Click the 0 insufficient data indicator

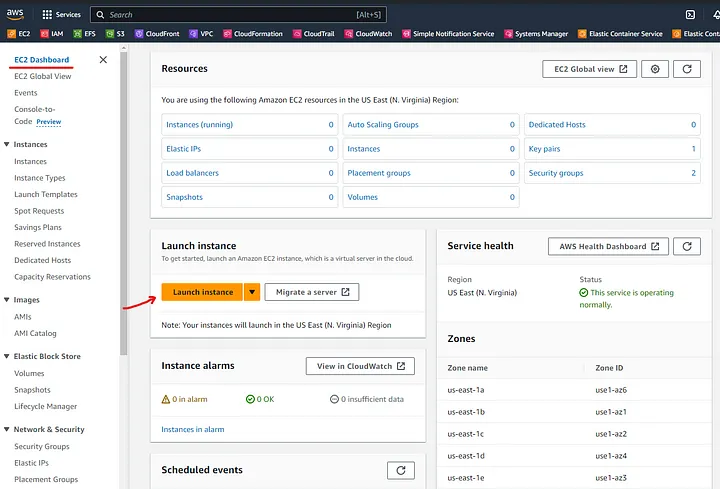(367, 399)
